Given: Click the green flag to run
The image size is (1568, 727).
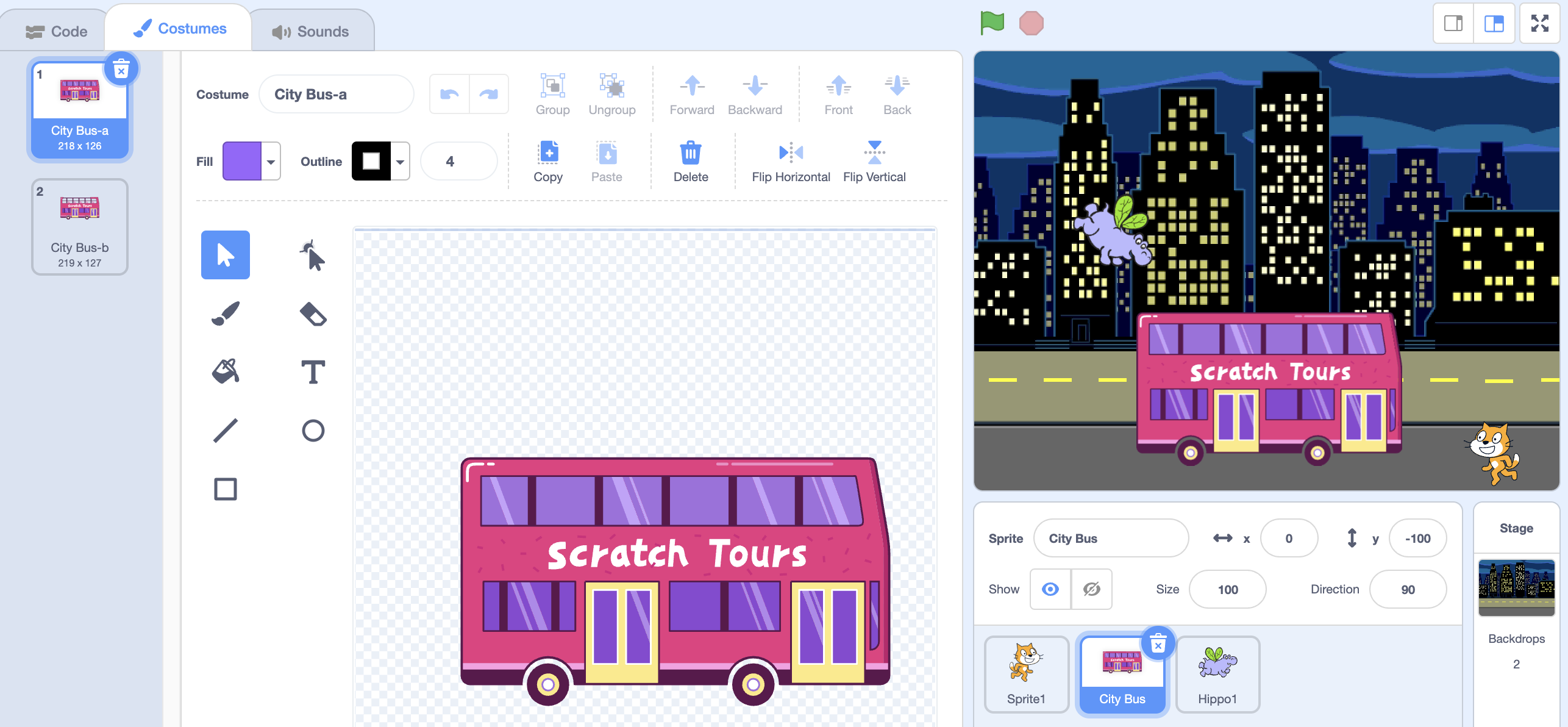Looking at the screenshot, I should tap(992, 23).
